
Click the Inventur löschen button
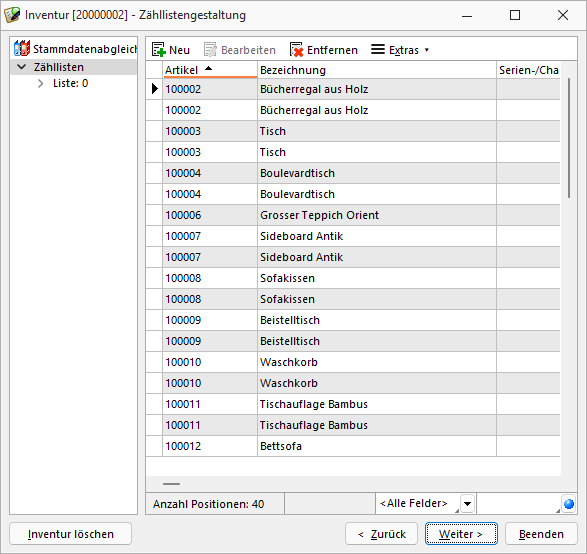pos(70,533)
